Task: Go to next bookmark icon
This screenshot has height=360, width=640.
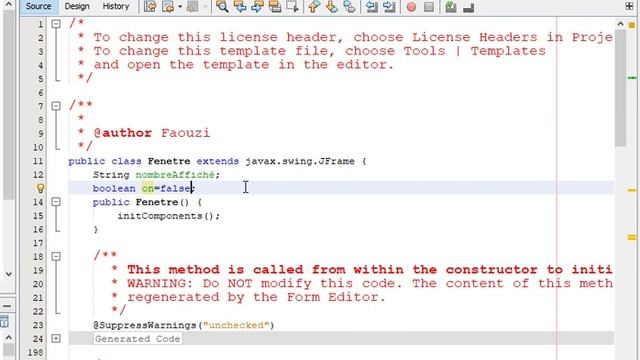Action: tap(332, 7)
